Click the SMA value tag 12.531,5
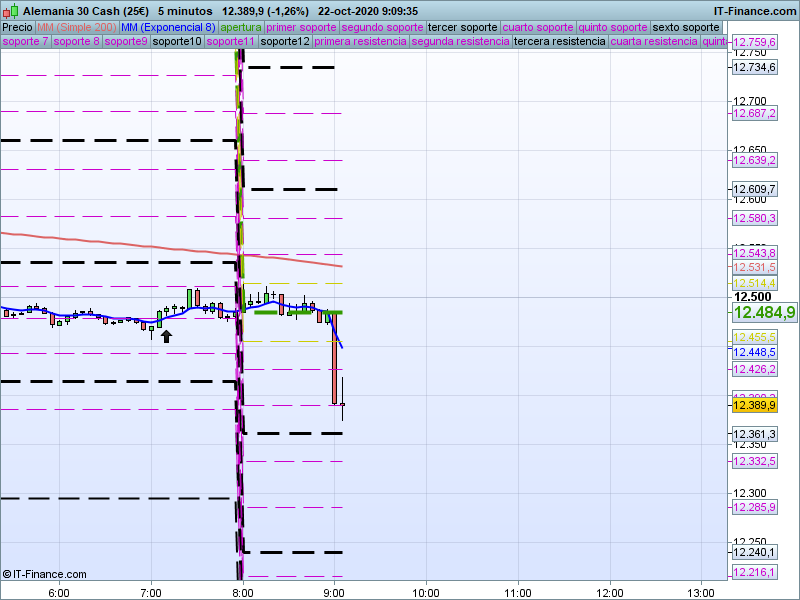 coord(755,267)
